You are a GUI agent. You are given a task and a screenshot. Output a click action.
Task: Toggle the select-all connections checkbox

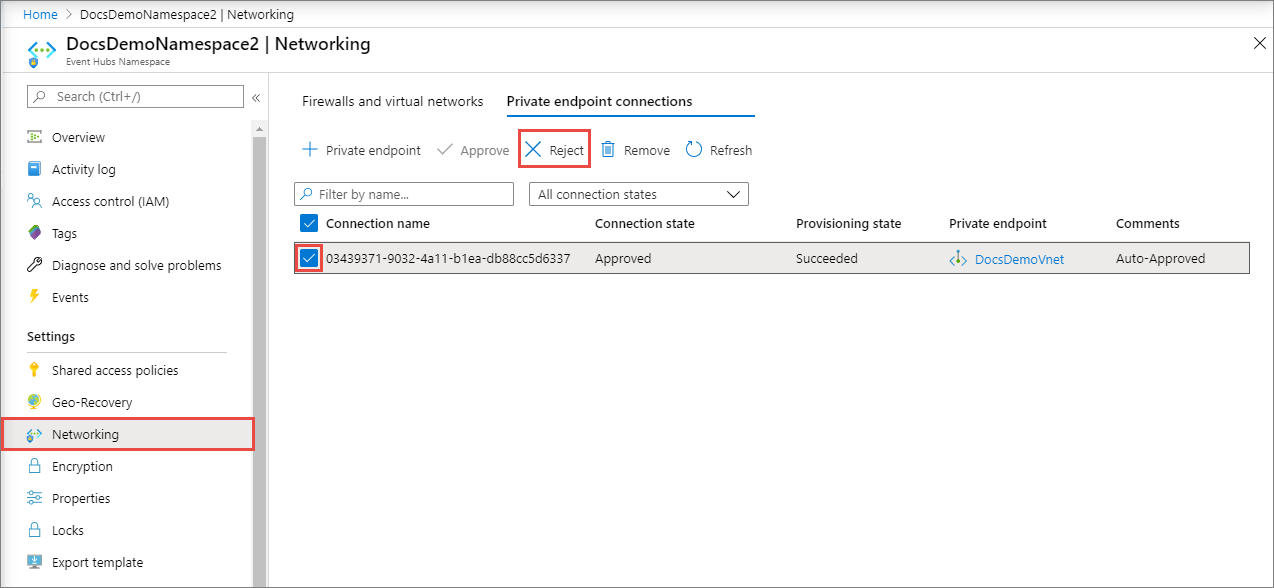(x=309, y=223)
